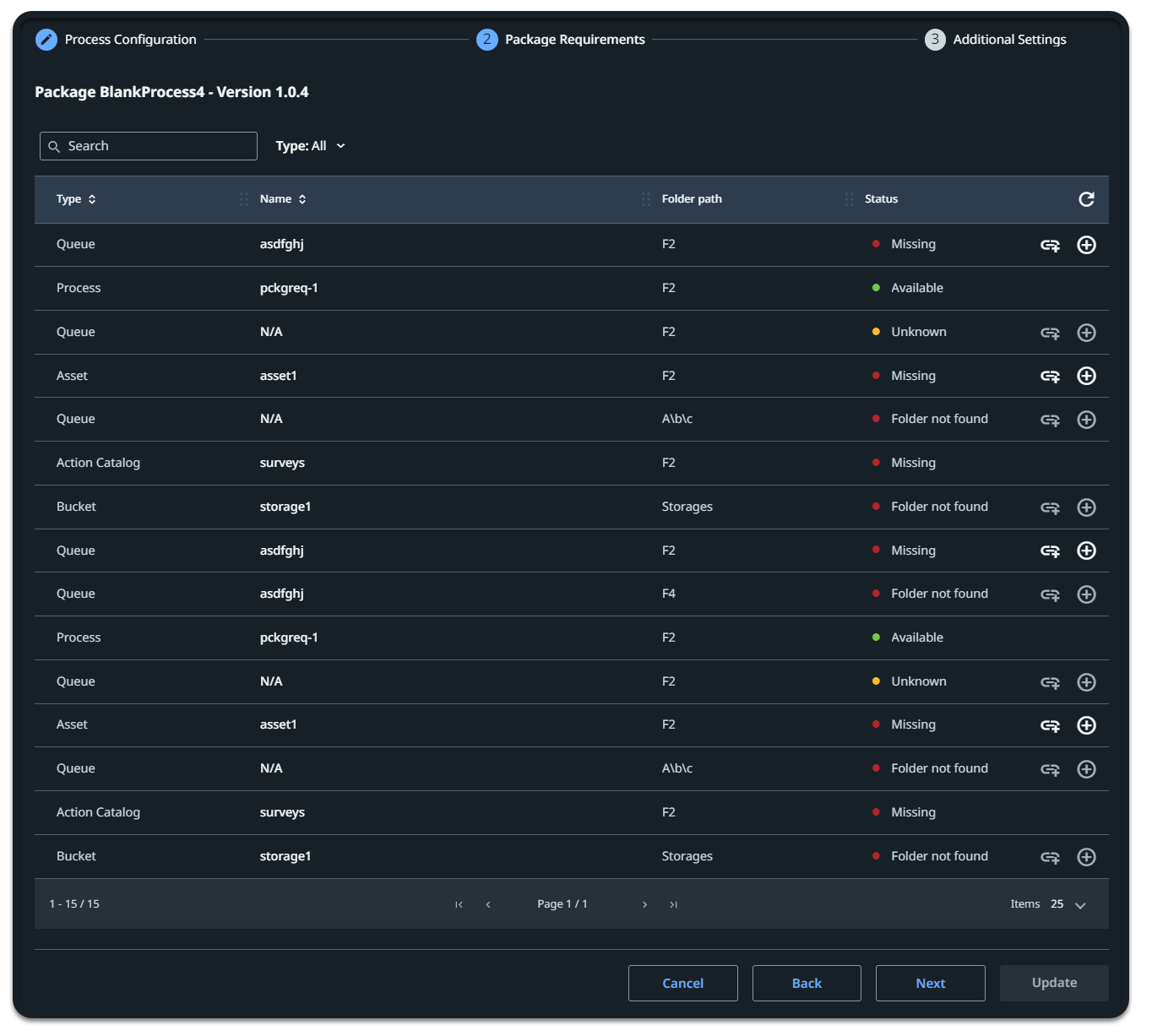Viewport: 1152px width, 1036px height.
Task: Click the link icon on the Unknown status Queue row
Action: tap(1050, 333)
